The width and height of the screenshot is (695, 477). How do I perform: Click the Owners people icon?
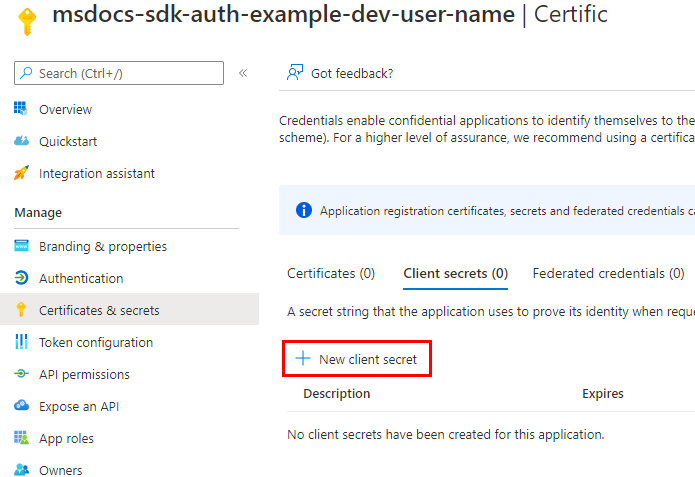[21, 470]
